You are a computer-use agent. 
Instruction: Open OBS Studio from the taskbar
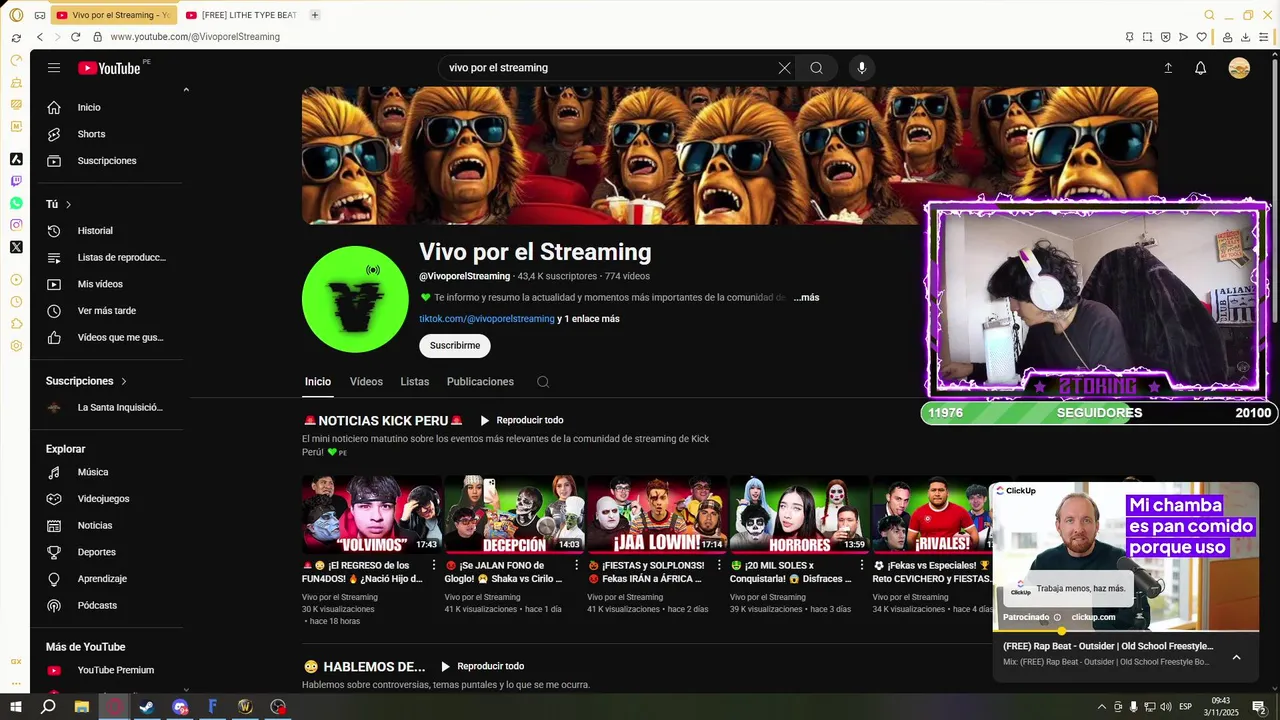click(278, 706)
